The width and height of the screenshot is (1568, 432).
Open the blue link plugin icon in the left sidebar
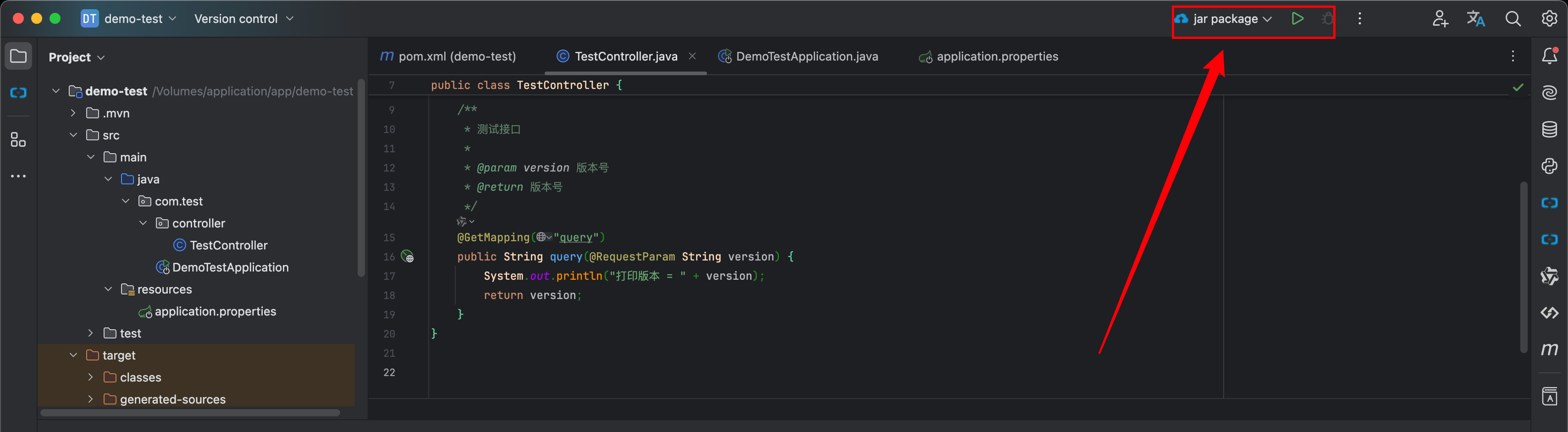click(x=18, y=93)
